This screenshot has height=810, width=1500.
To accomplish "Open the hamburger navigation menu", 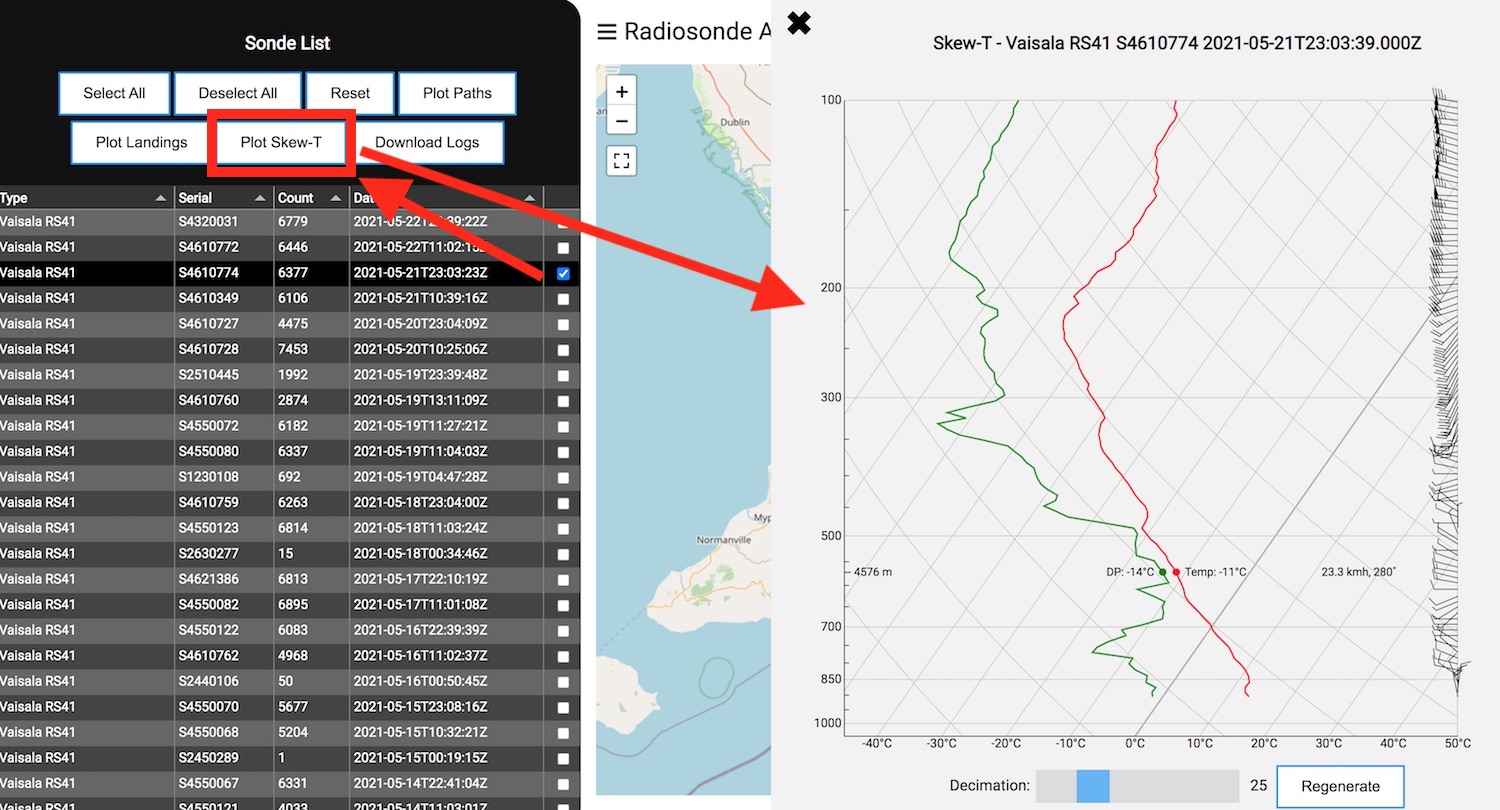I will [x=605, y=31].
